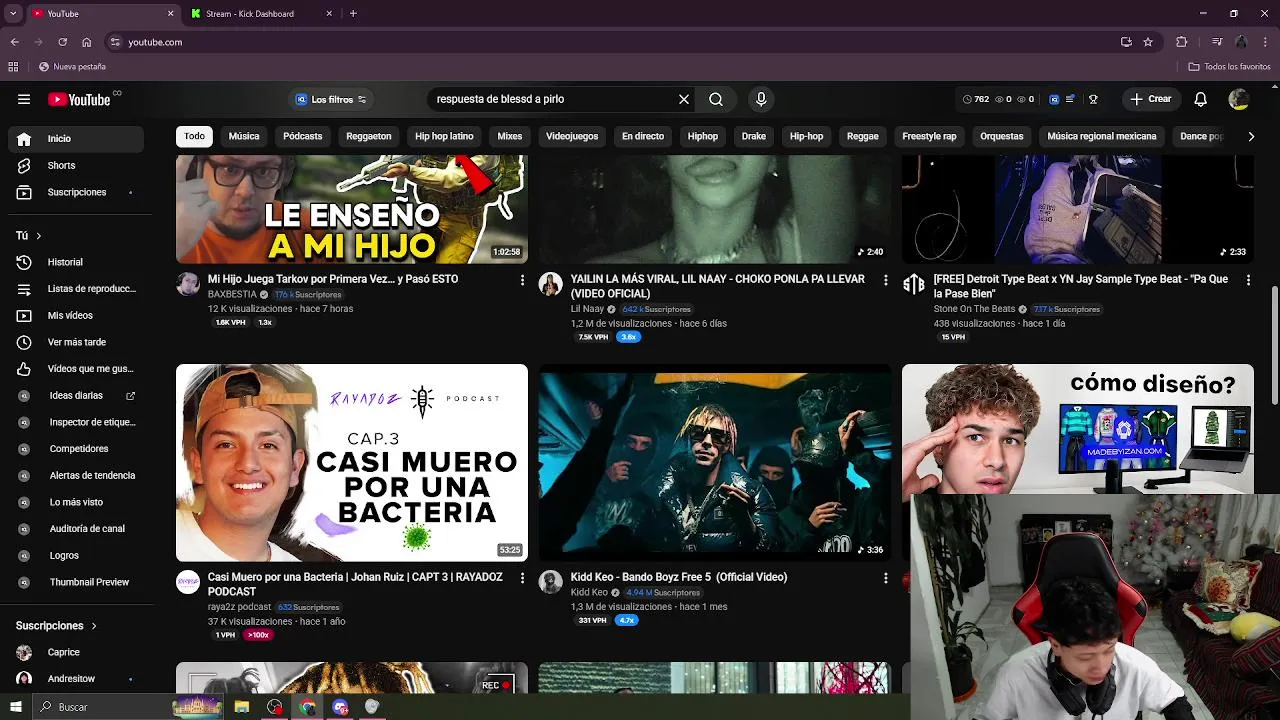
Task: Select the Pódcasts filter chip
Action: click(303, 136)
